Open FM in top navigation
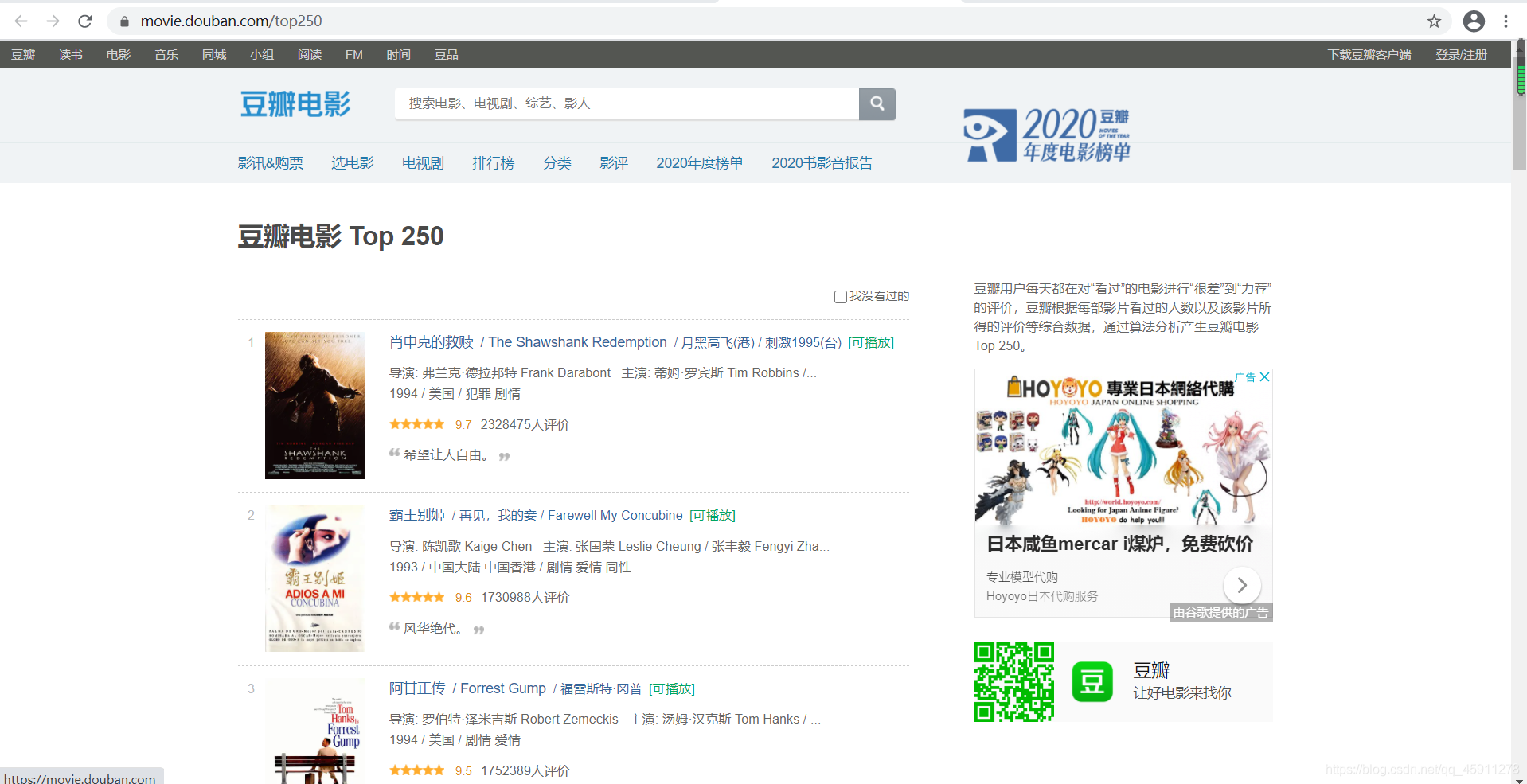This screenshot has height=784, width=1527. pos(354,55)
